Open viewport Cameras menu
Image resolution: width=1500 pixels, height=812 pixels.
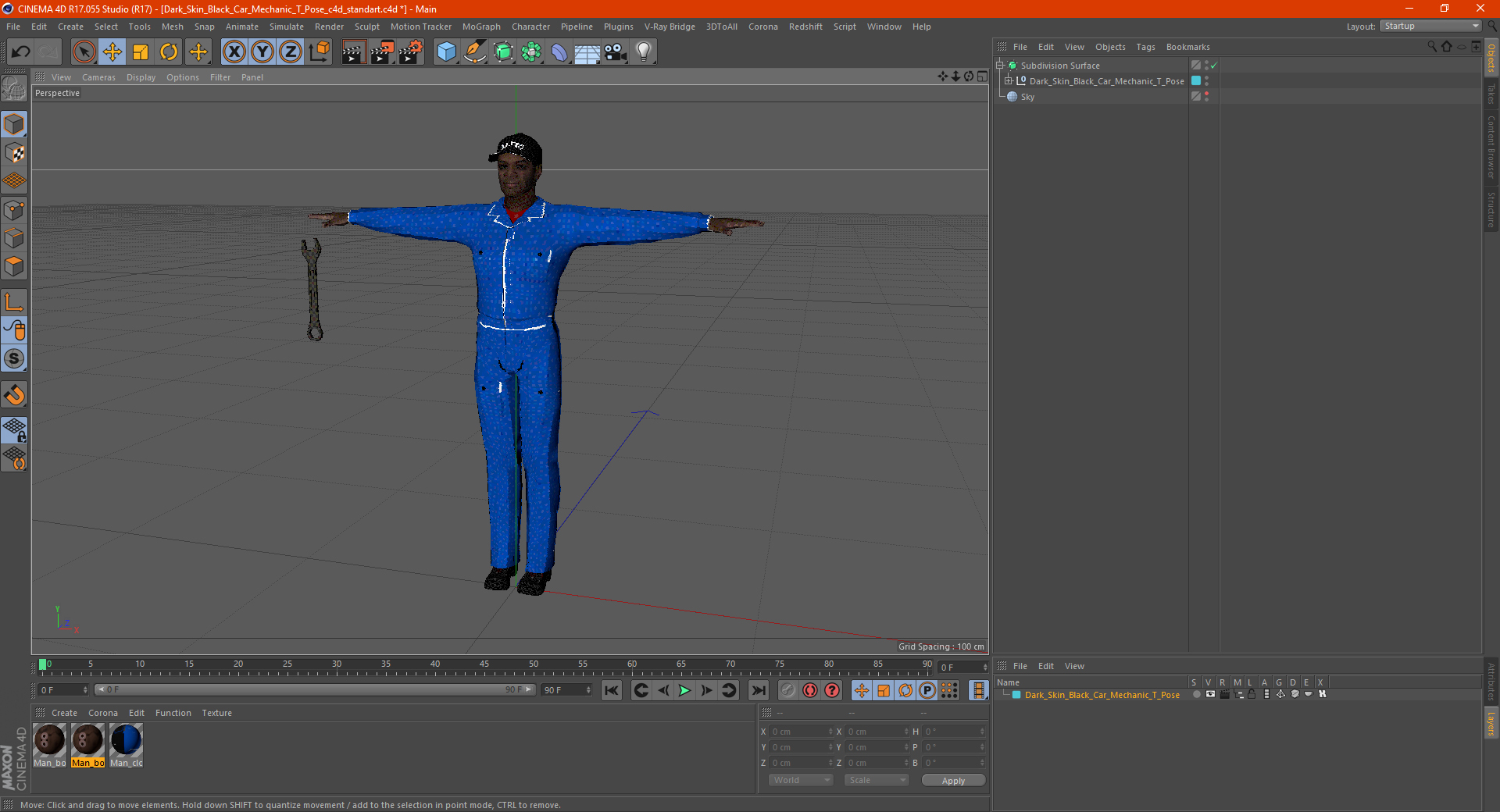[x=98, y=77]
